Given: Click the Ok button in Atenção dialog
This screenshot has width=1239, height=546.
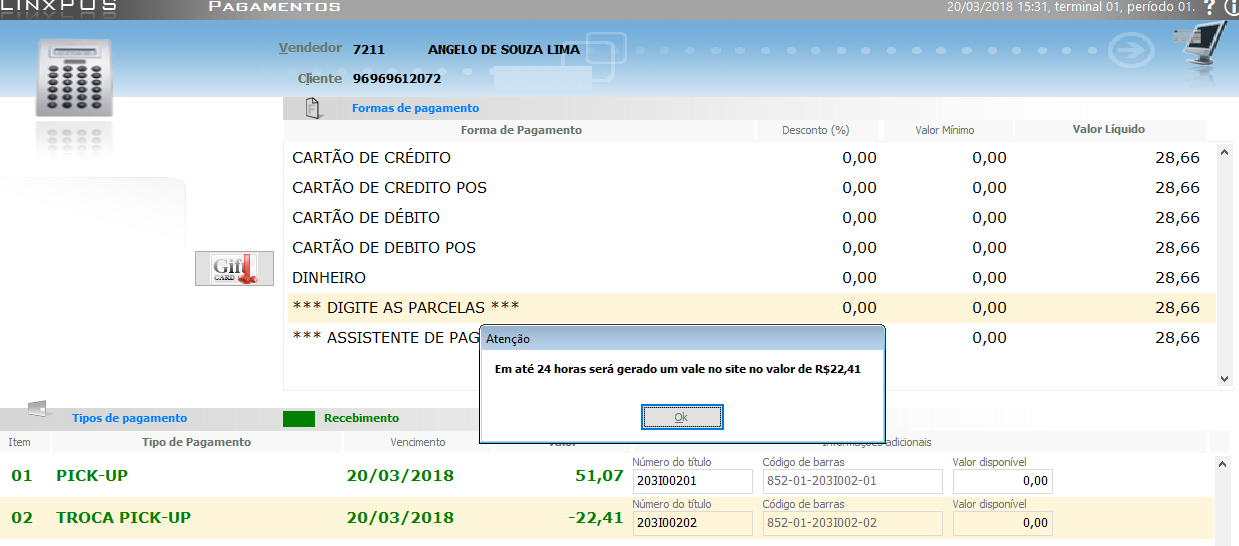Looking at the screenshot, I should tap(681, 417).
